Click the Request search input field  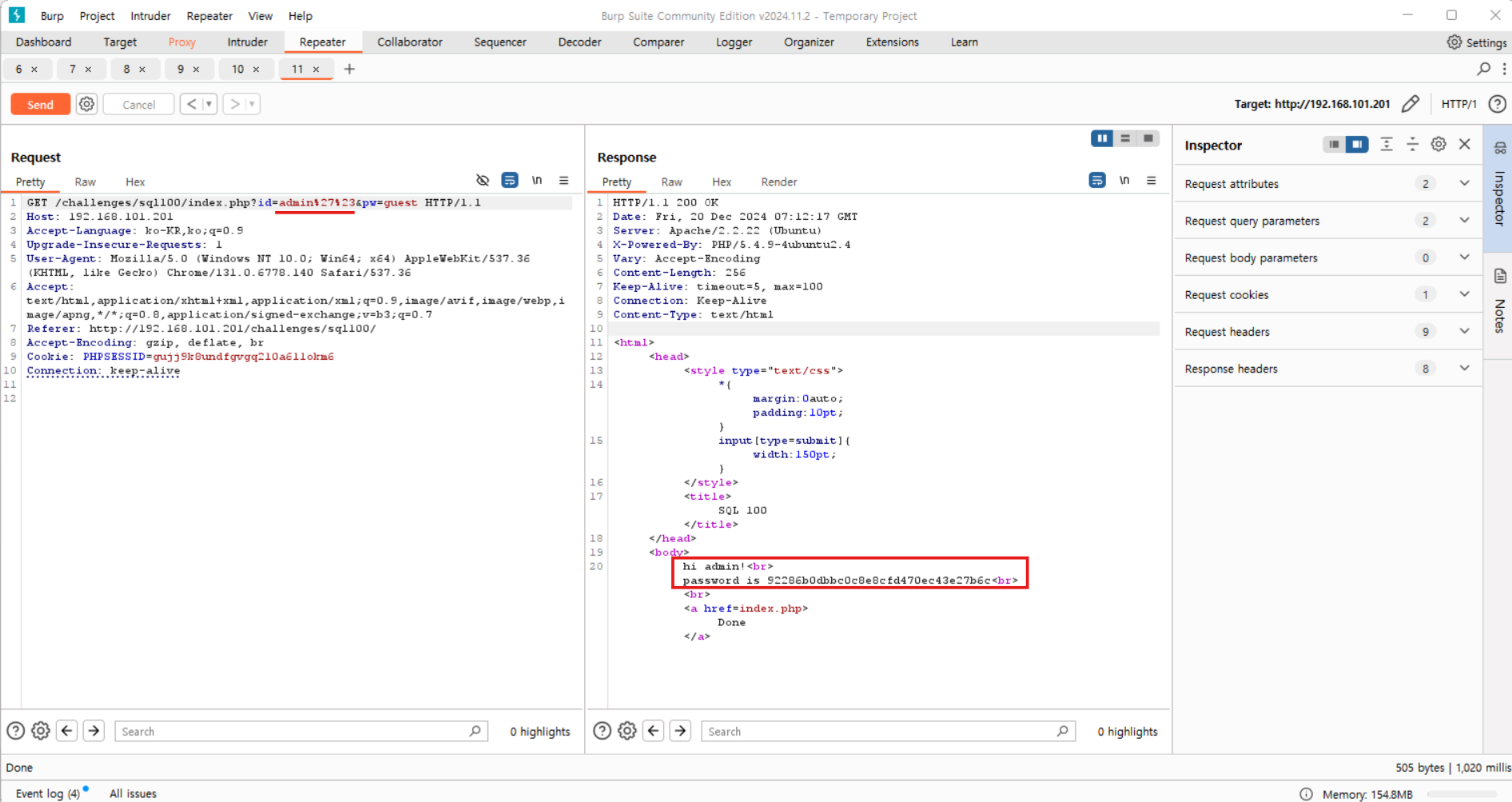click(x=300, y=731)
